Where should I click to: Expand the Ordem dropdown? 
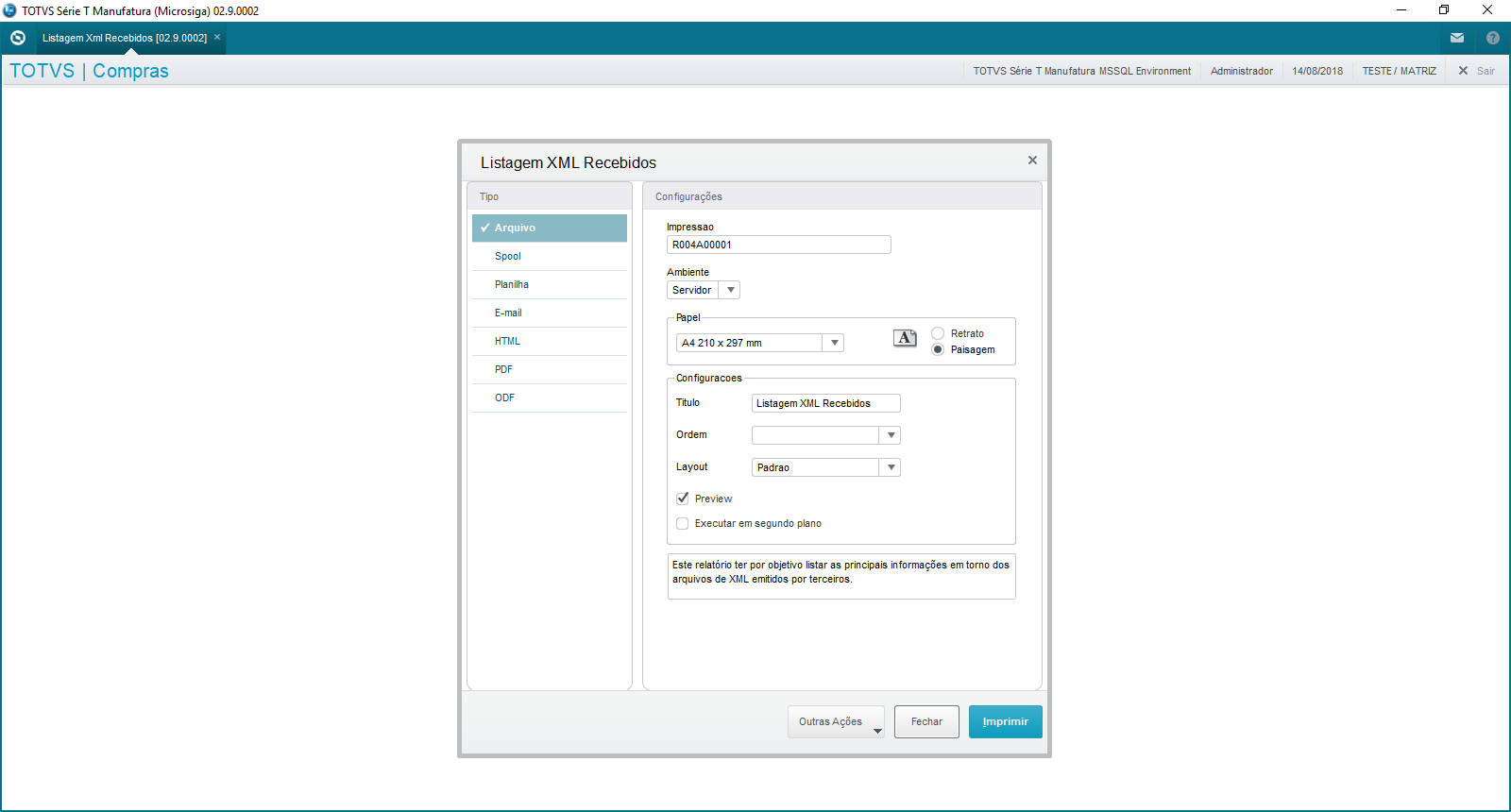891,435
